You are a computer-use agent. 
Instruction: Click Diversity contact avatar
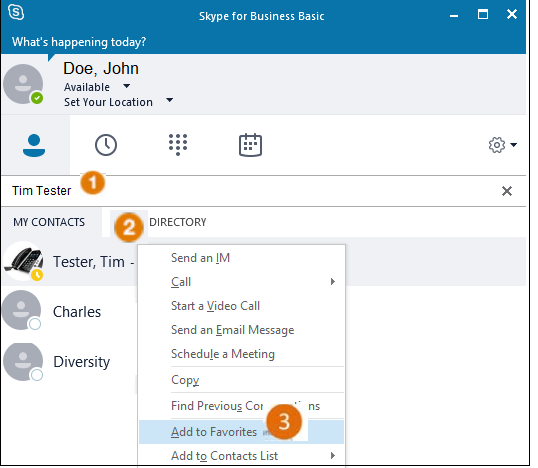[23, 362]
